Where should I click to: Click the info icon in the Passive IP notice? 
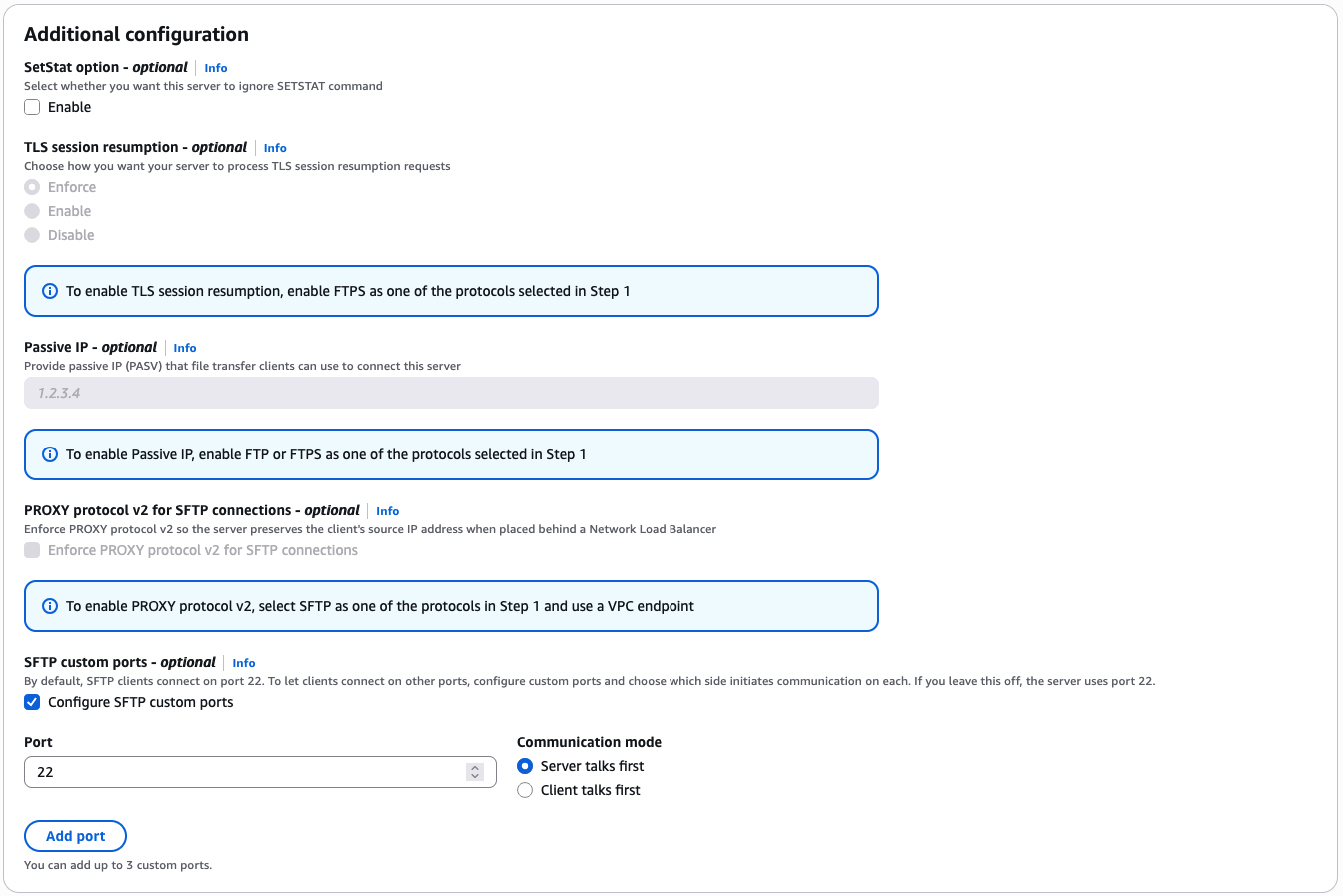[50, 454]
